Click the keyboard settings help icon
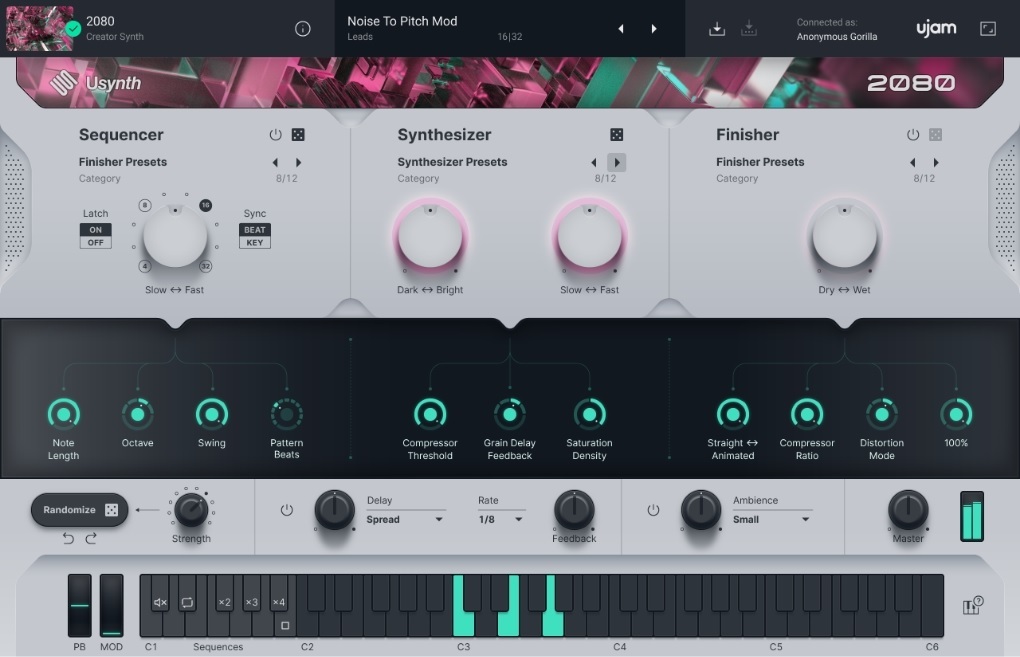Viewport: 1020px width, 657px height. tap(971, 606)
